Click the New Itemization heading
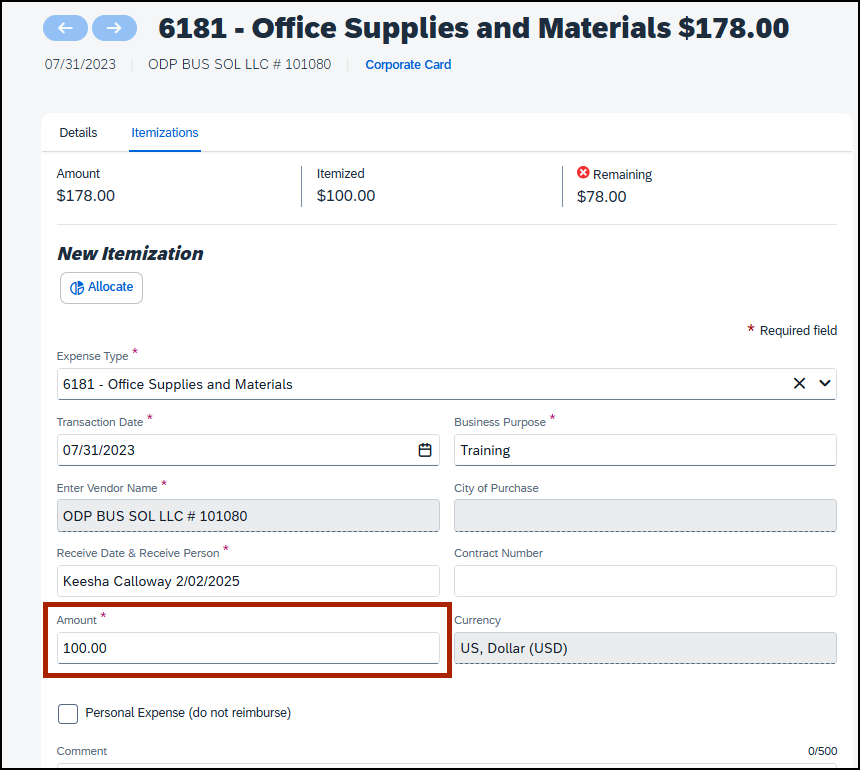 coord(131,253)
